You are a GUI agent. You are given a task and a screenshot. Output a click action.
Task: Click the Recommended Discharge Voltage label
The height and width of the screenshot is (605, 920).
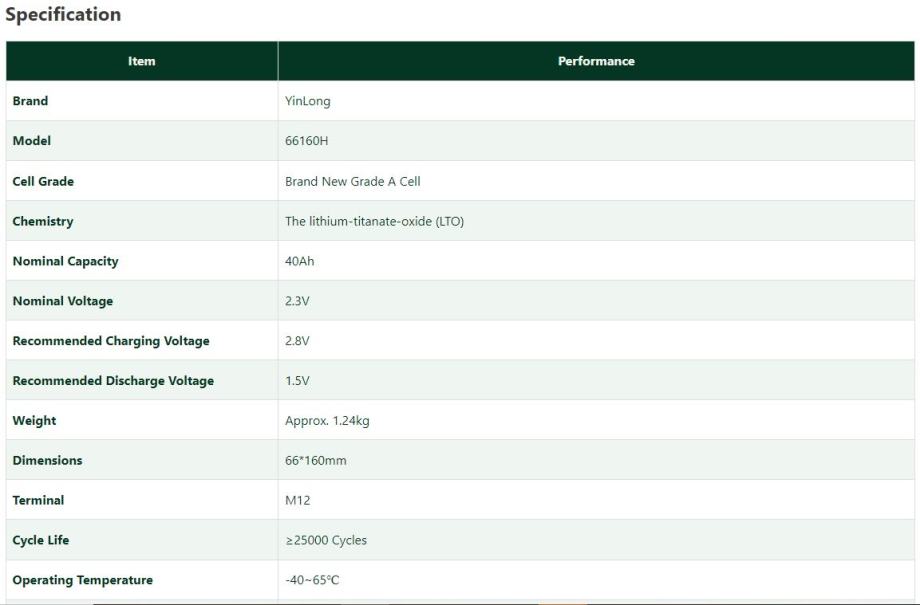113,381
